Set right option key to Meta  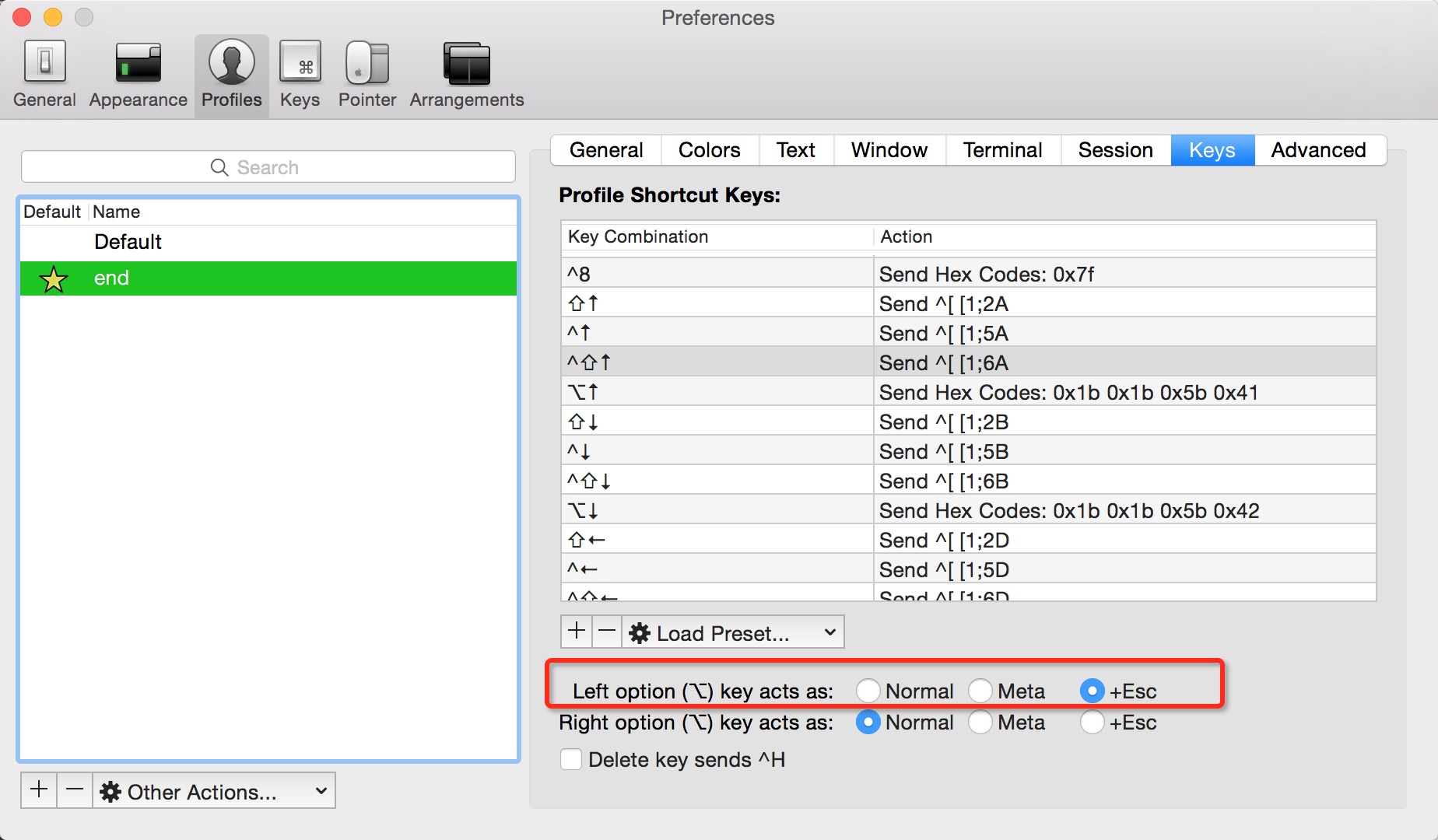(x=980, y=723)
